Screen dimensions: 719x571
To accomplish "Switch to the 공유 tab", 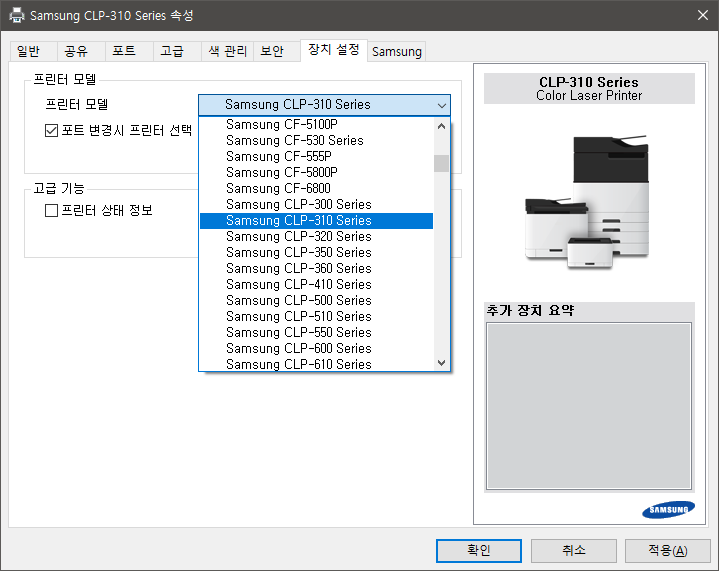I will coord(81,51).
